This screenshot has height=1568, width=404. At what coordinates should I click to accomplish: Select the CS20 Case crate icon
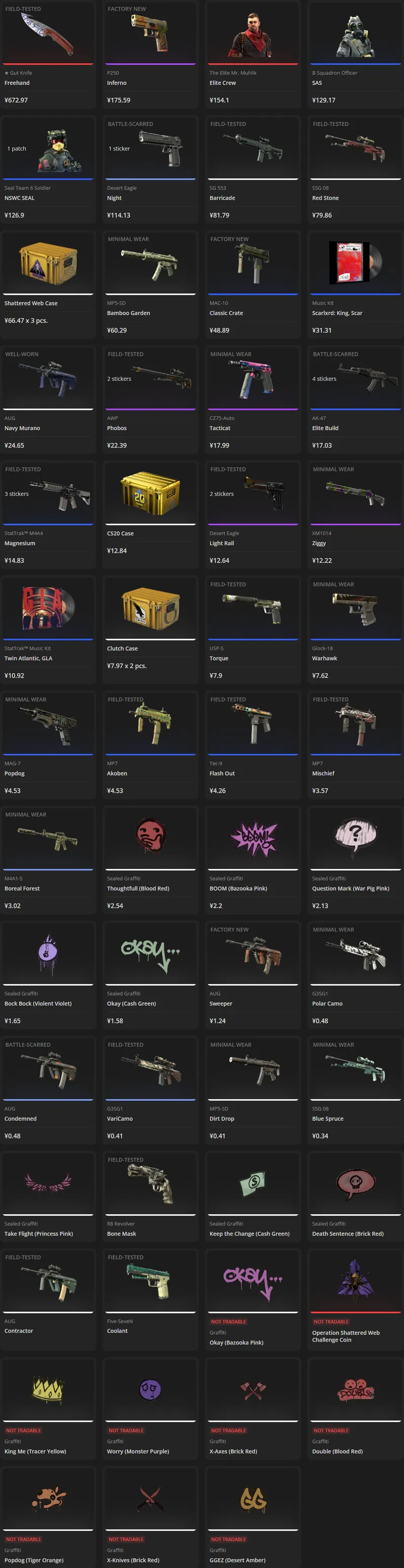pos(150,494)
